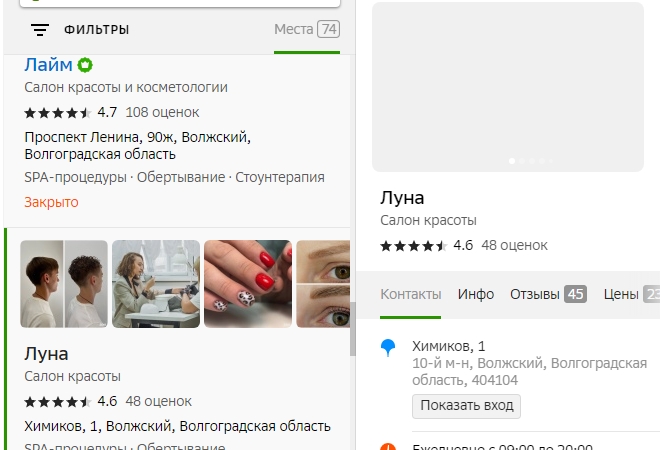Click 108 оценок under Лайм

pyautogui.click(x=162, y=112)
